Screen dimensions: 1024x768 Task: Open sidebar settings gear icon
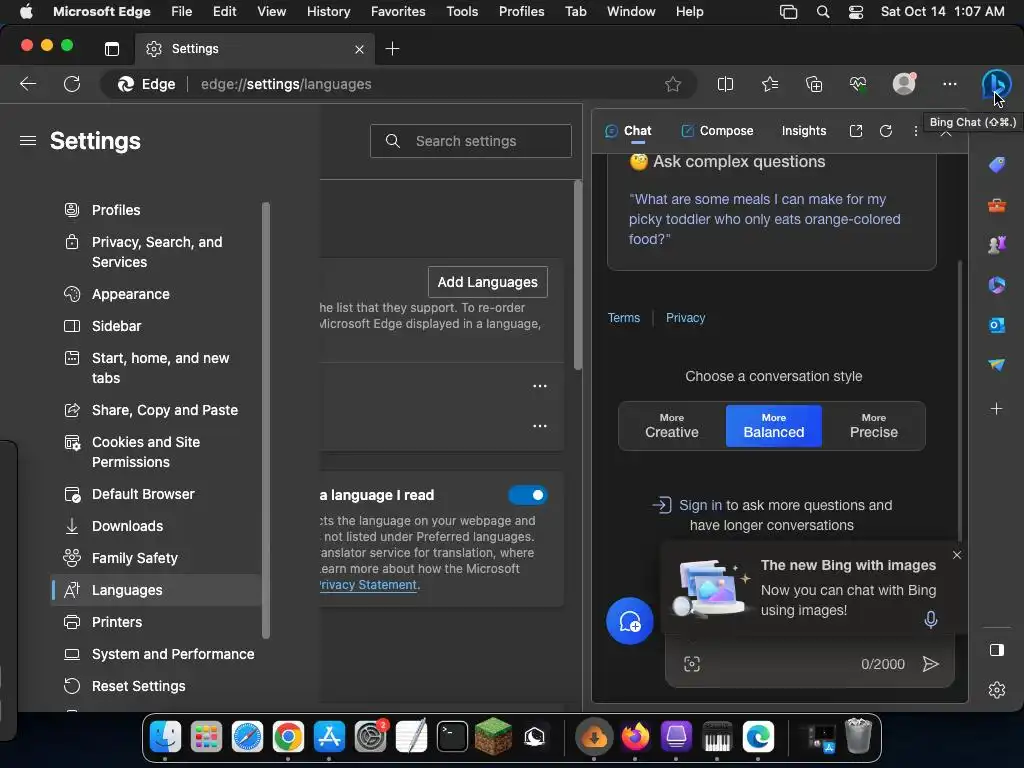pos(997,690)
